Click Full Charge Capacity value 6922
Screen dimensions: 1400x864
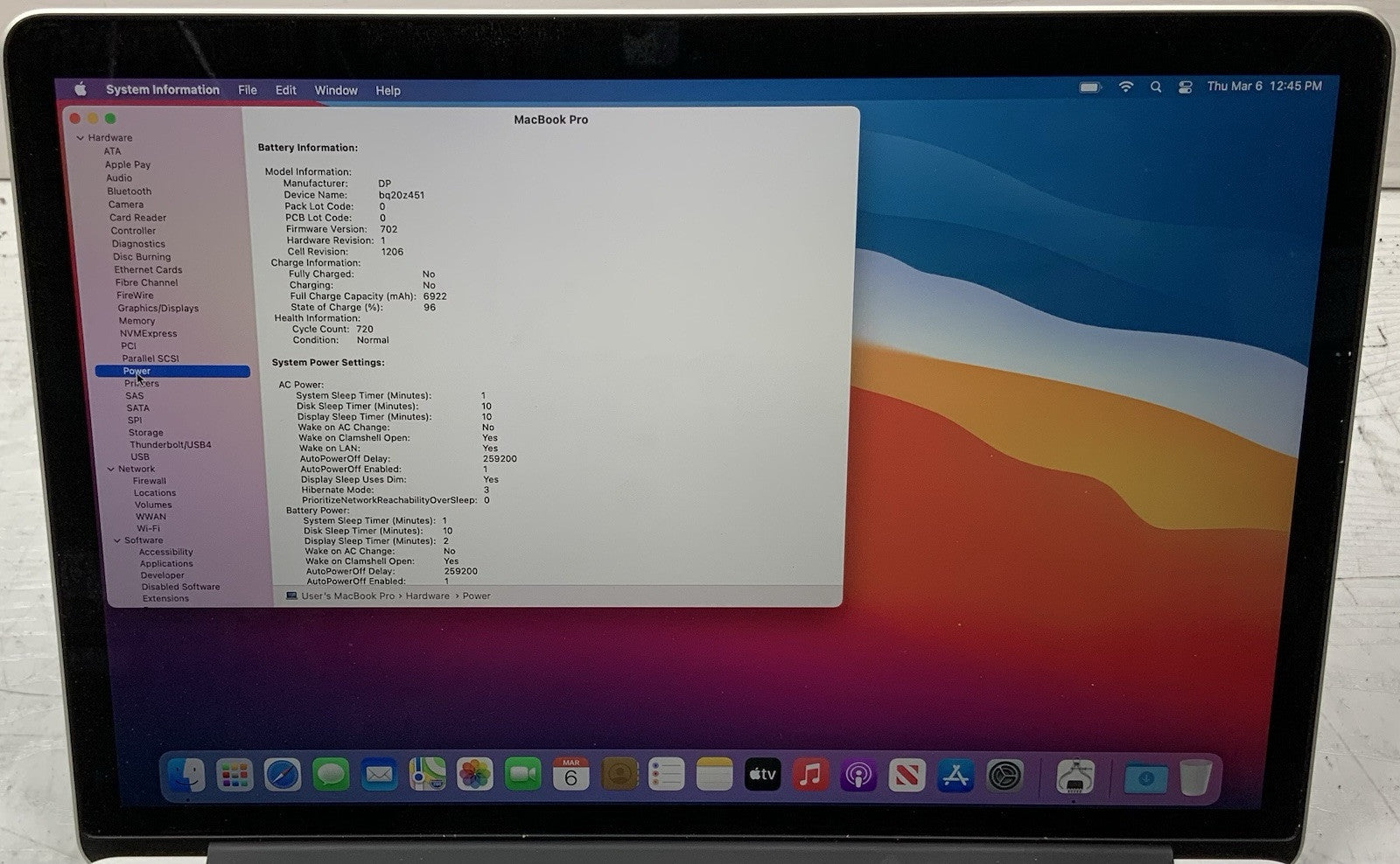435,296
